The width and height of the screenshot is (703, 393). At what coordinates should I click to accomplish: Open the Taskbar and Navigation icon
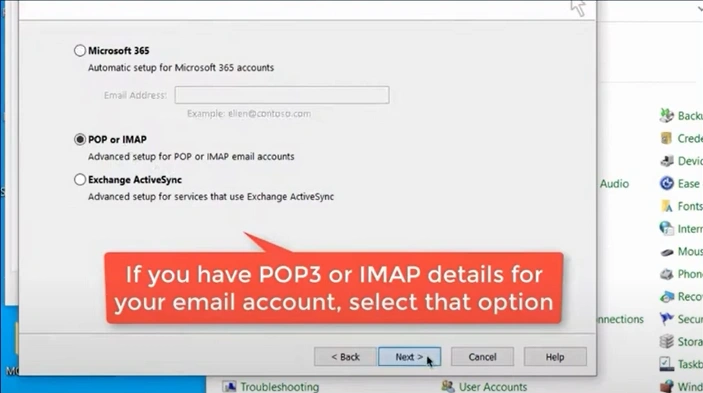click(667, 364)
